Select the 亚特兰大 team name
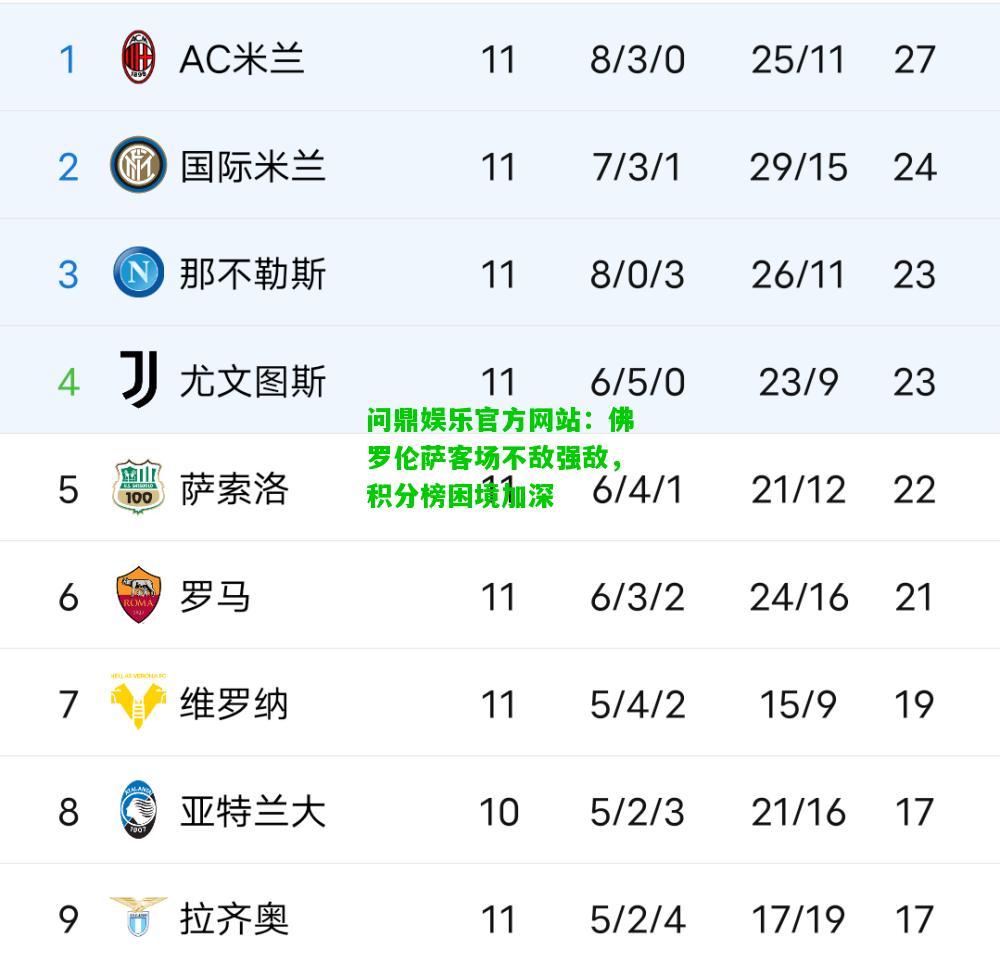The width and height of the screenshot is (1000, 962). 253,811
